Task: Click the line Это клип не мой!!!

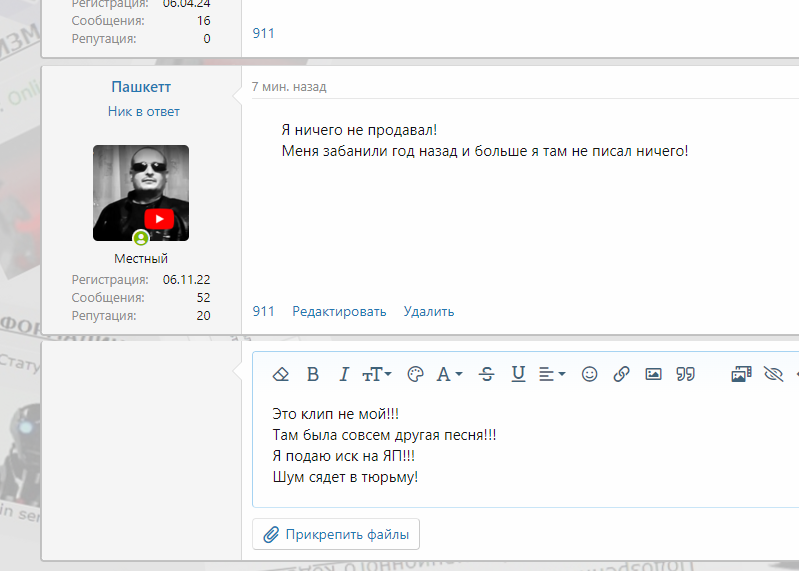Action: click(x=336, y=414)
